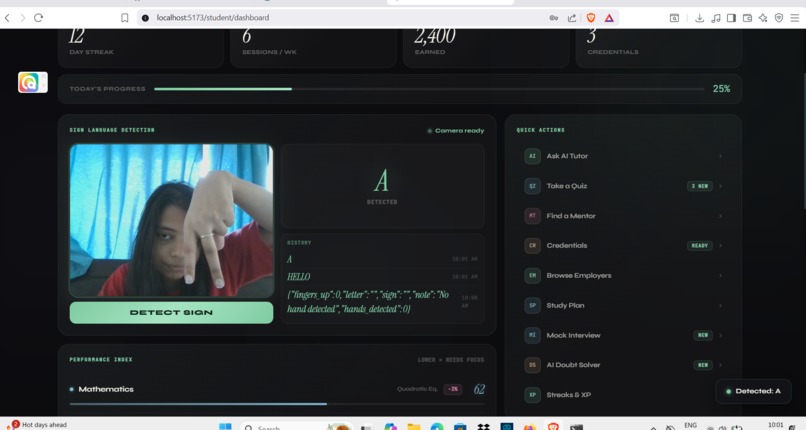This screenshot has height=430, width=806.
Task: Reload the dashboard page
Action: tap(39, 17)
